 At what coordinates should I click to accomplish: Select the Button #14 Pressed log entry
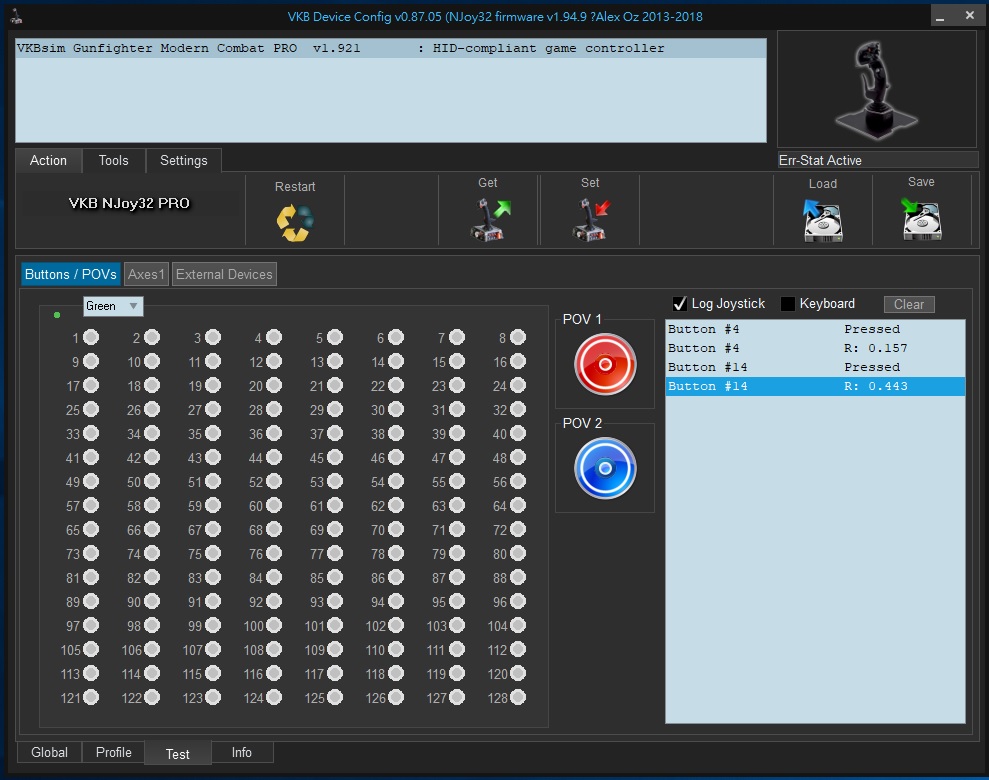815,367
